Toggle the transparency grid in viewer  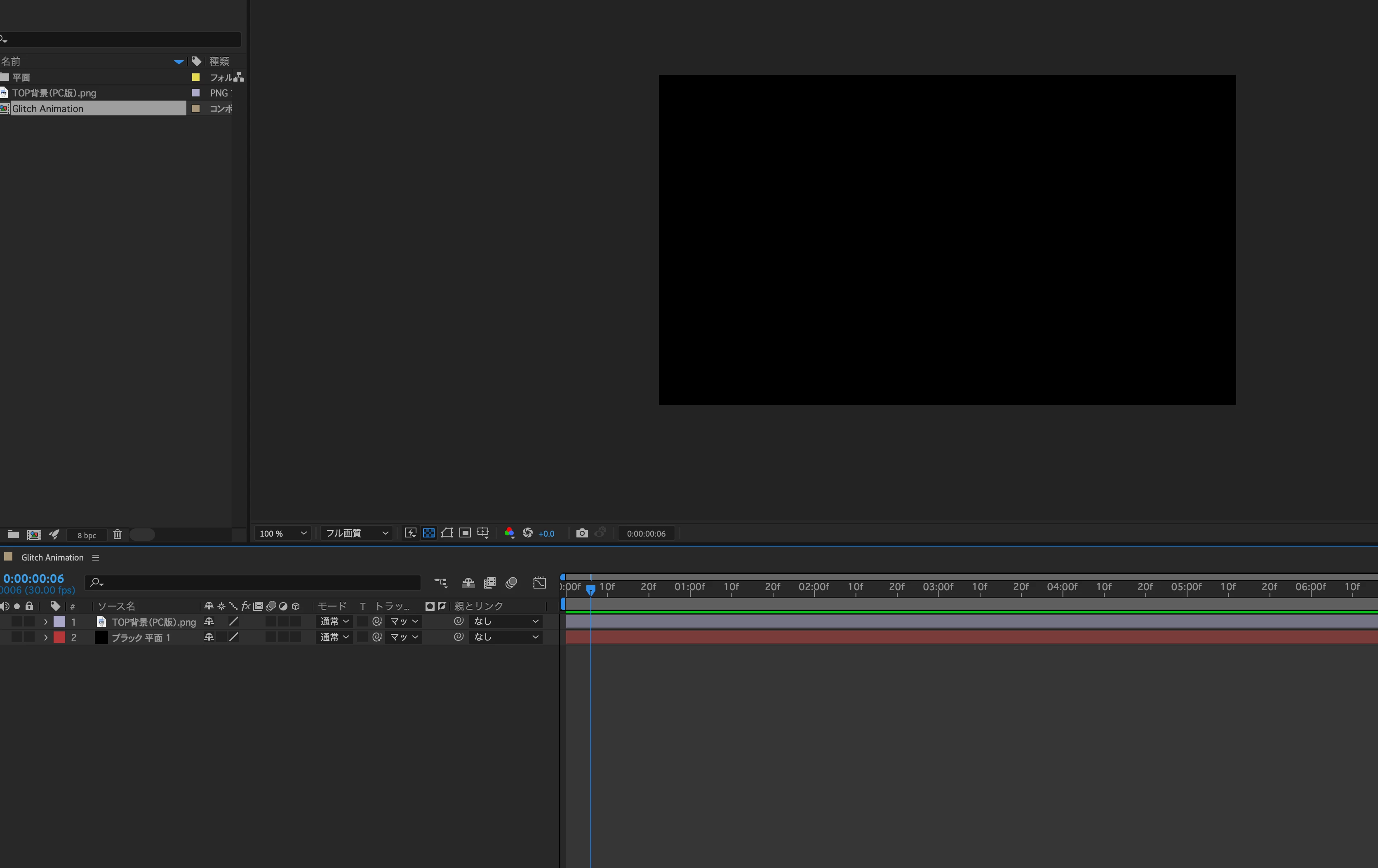429,533
